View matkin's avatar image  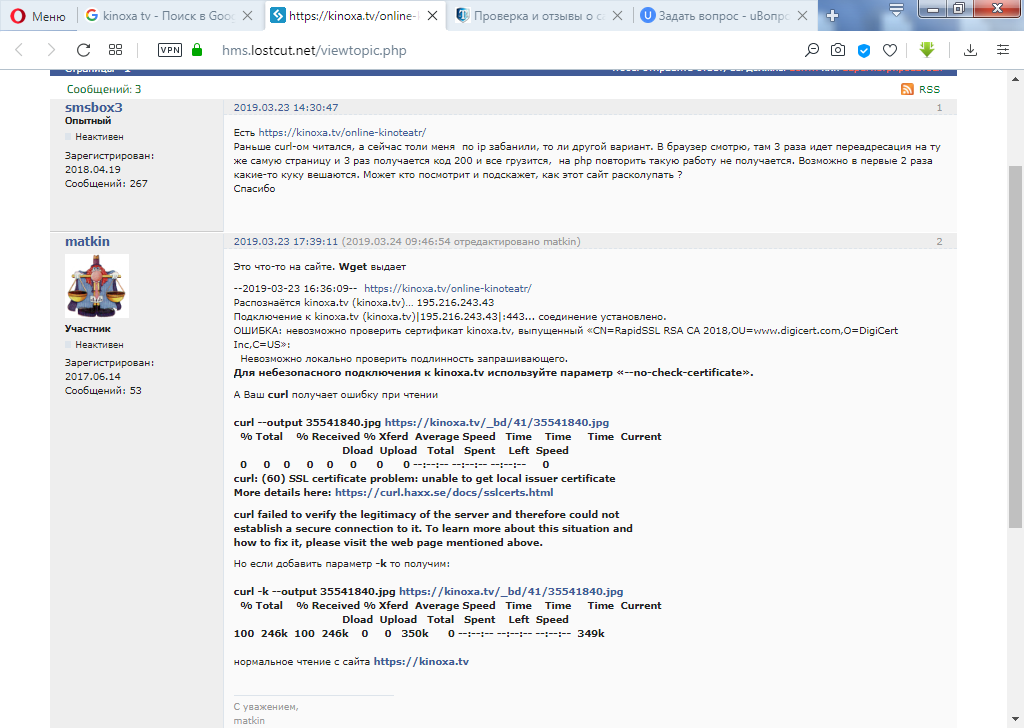[97, 286]
